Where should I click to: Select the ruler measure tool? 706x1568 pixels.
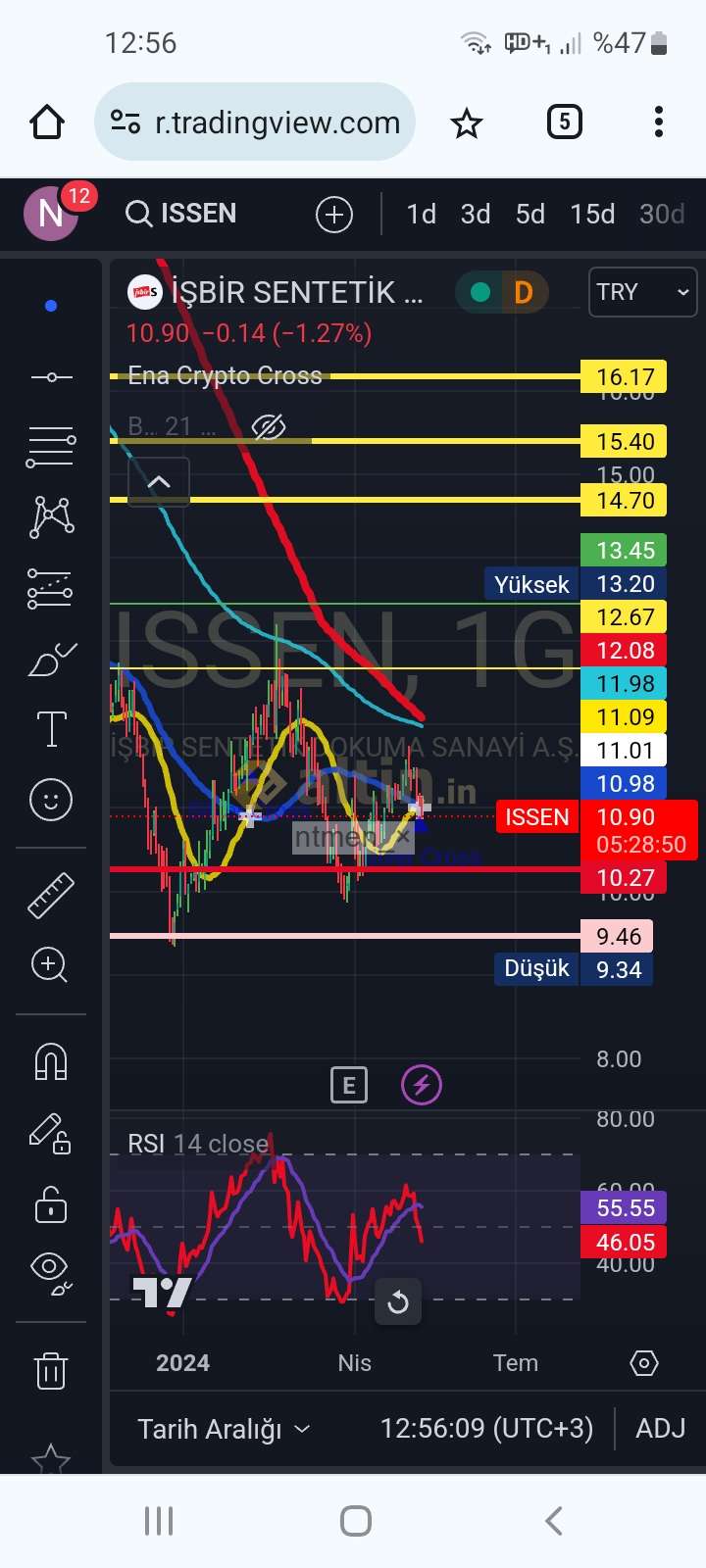click(x=51, y=895)
